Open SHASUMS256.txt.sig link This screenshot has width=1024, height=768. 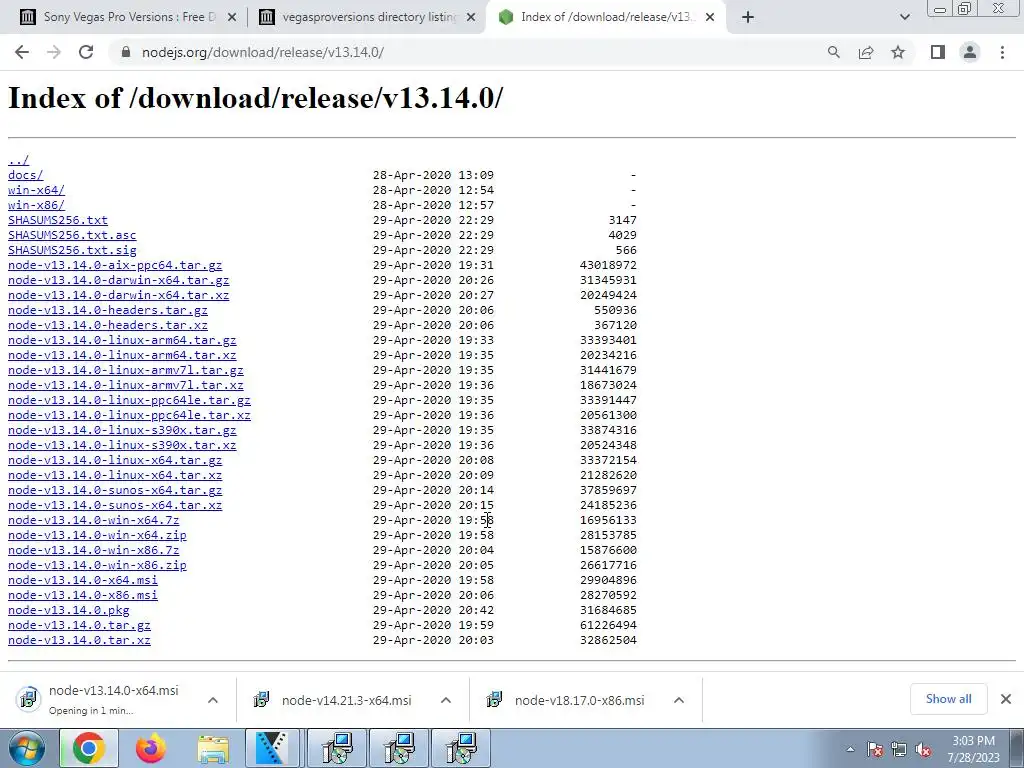(x=72, y=250)
